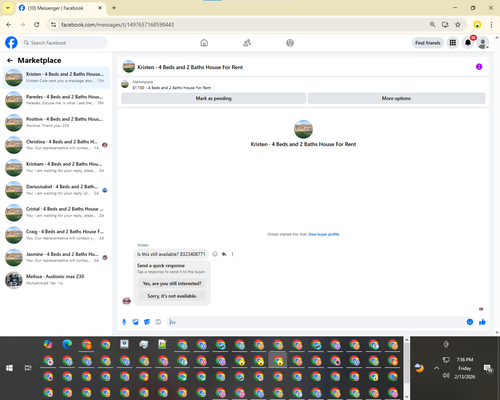This screenshot has height=400, width=500.
Task: Bookmark this page with the star
Action: tap(458, 24)
